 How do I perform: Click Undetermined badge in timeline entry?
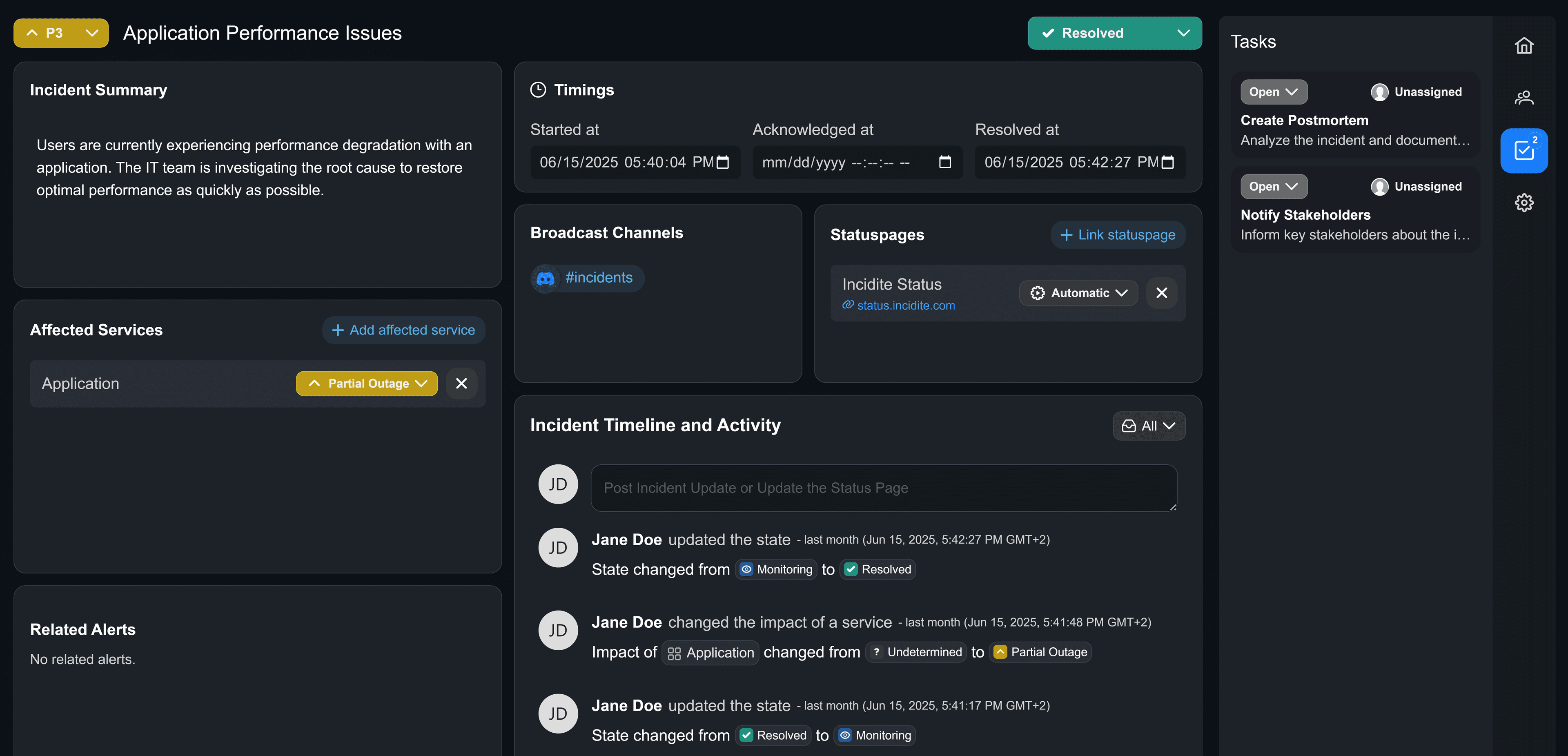(x=916, y=653)
